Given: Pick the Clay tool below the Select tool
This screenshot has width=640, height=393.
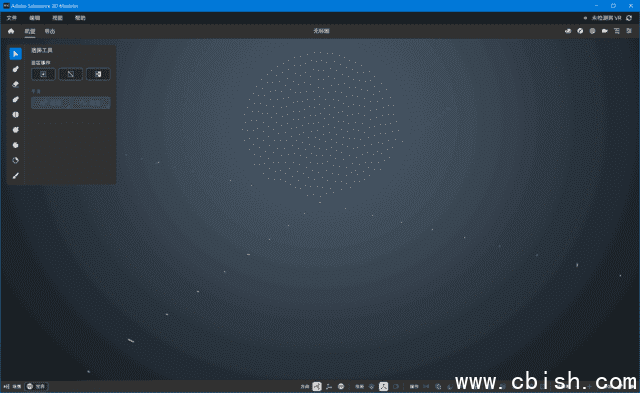Looking at the screenshot, I should point(16,69).
